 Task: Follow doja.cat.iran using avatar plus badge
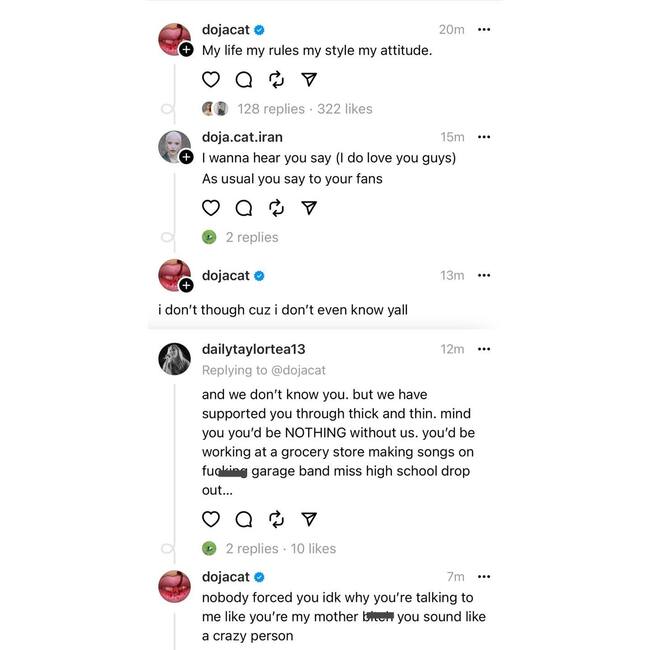point(186,158)
